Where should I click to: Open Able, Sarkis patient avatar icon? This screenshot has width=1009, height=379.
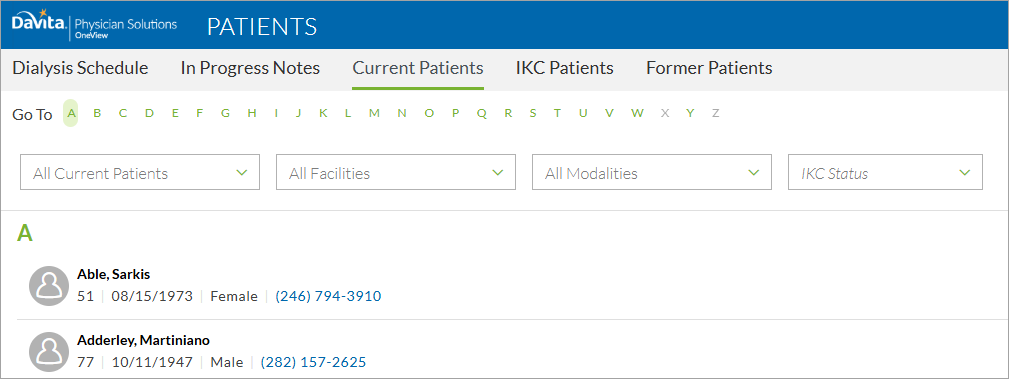pyautogui.click(x=49, y=286)
